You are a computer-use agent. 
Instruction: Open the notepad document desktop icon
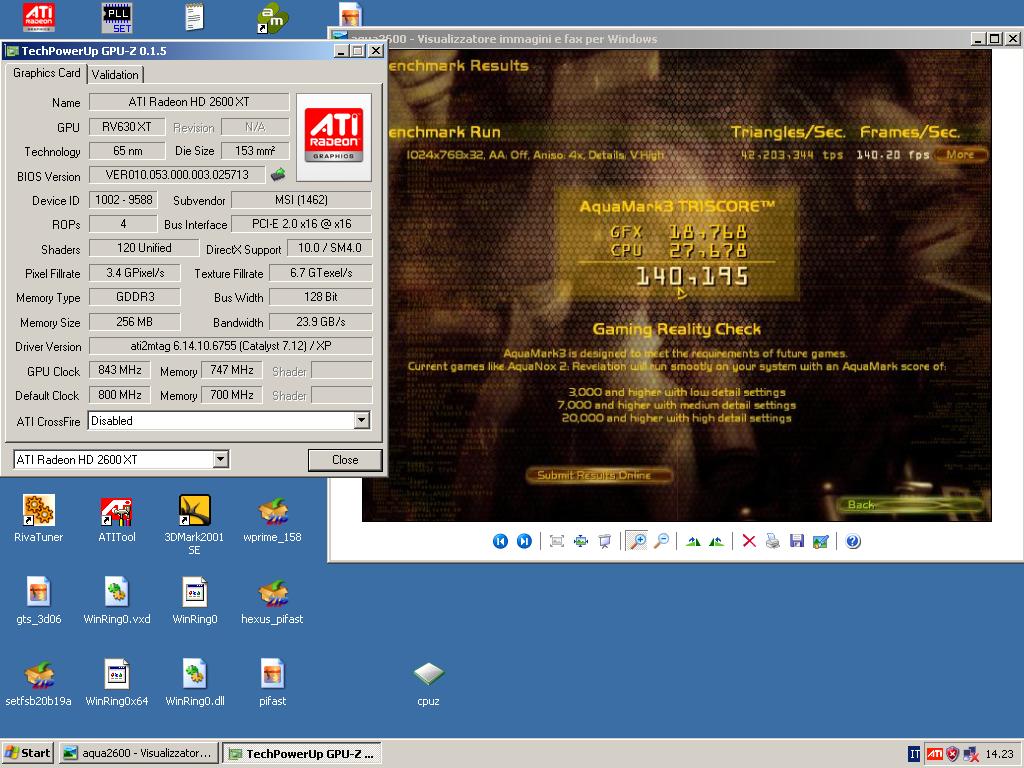195,17
